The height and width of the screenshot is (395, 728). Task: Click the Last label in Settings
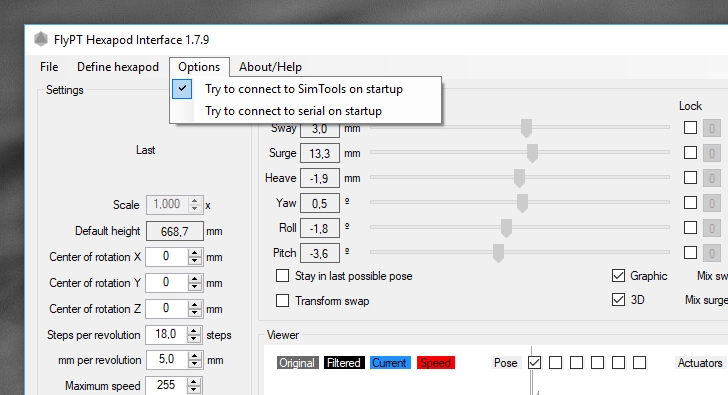click(x=145, y=150)
